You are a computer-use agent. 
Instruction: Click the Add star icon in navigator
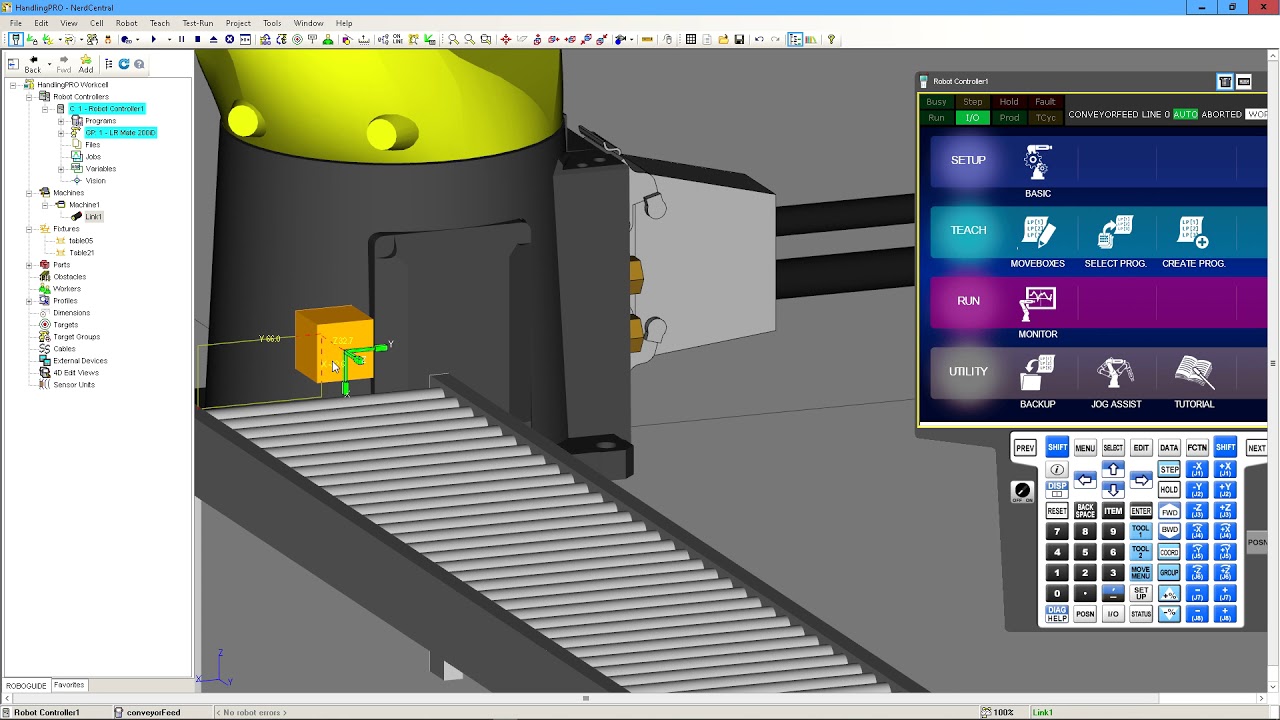pos(86,65)
